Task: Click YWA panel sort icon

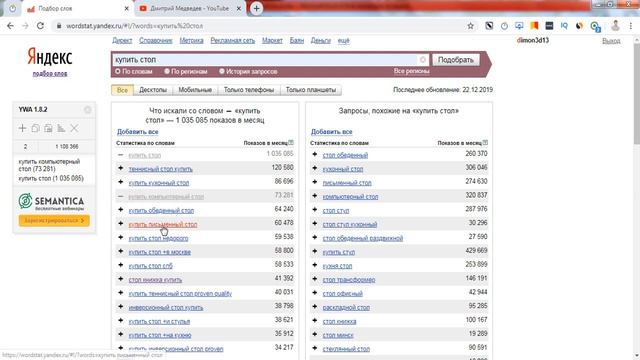Action: coord(61,128)
